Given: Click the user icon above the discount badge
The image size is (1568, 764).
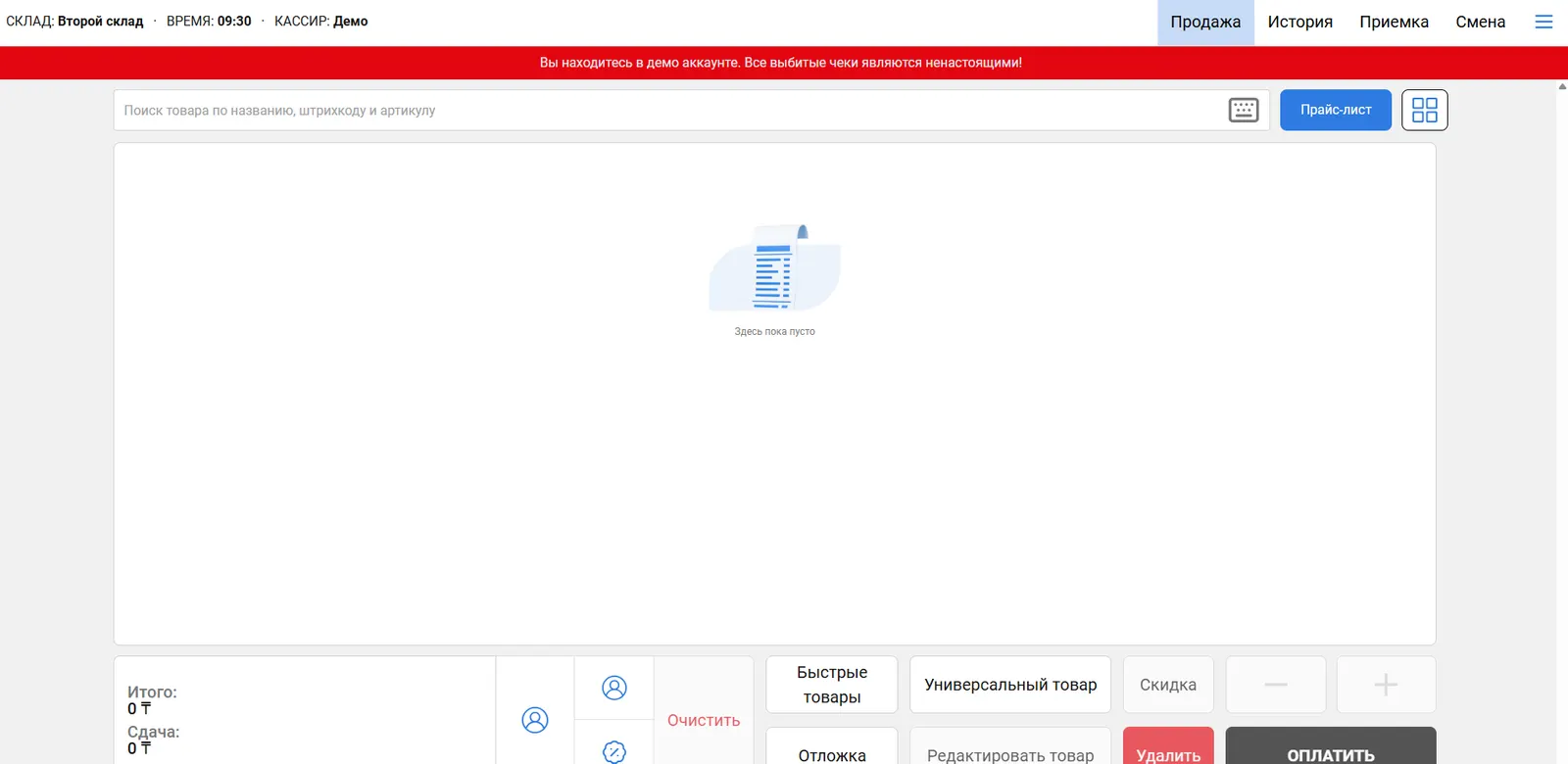Looking at the screenshot, I should click(x=614, y=688).
